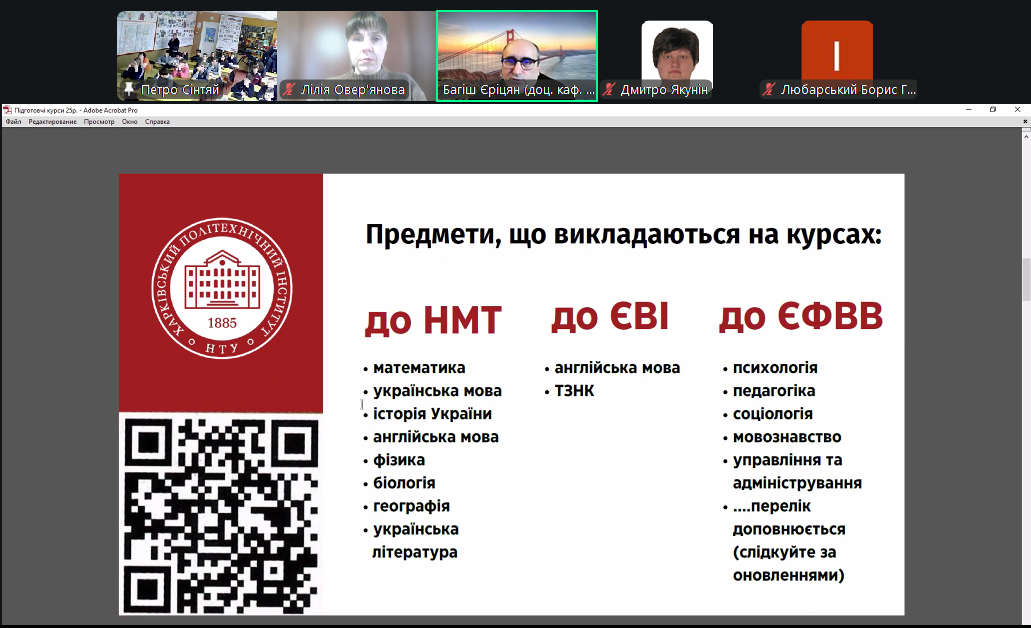Click the 1885 year in the logo
This screenshot has width=1031, height=628.
(222, 323)
